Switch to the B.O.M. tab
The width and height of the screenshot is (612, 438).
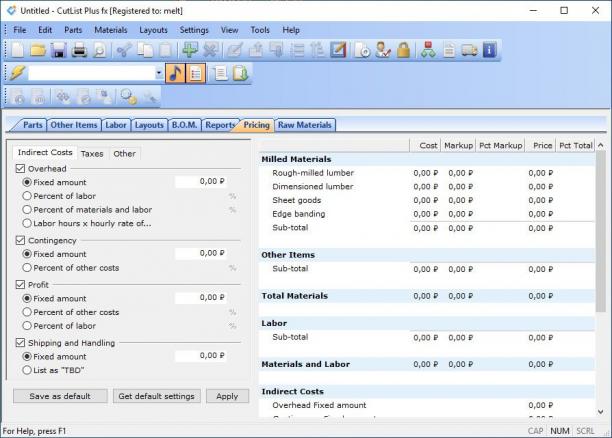click(184, 125)
